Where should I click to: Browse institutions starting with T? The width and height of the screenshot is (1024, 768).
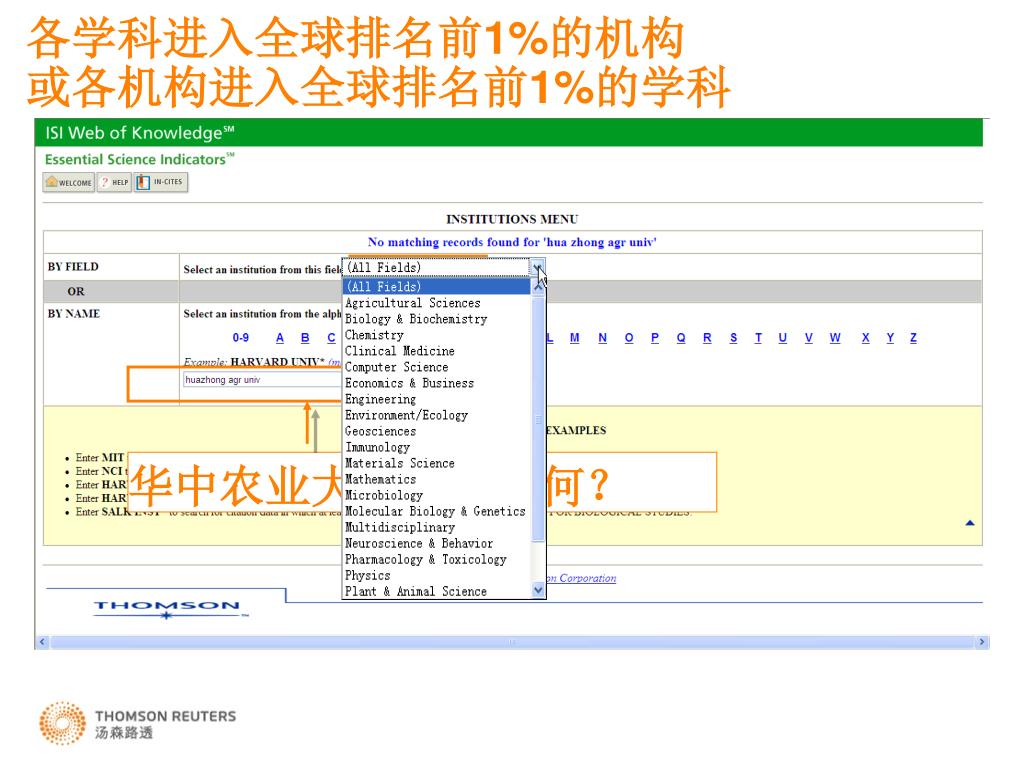[758, 338]
